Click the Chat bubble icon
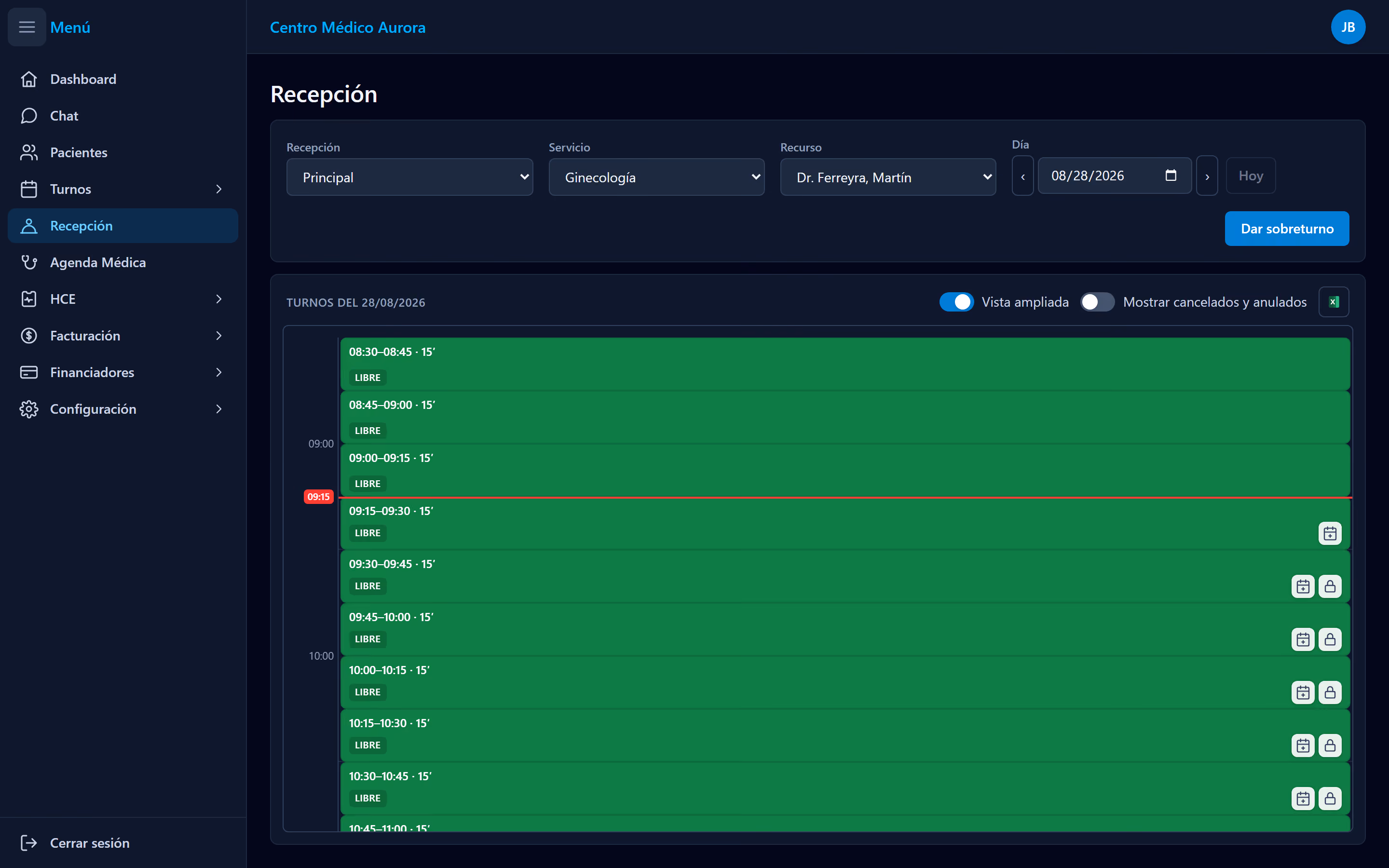Screen dimensions: 1389x868 click(x=29, y=116)
